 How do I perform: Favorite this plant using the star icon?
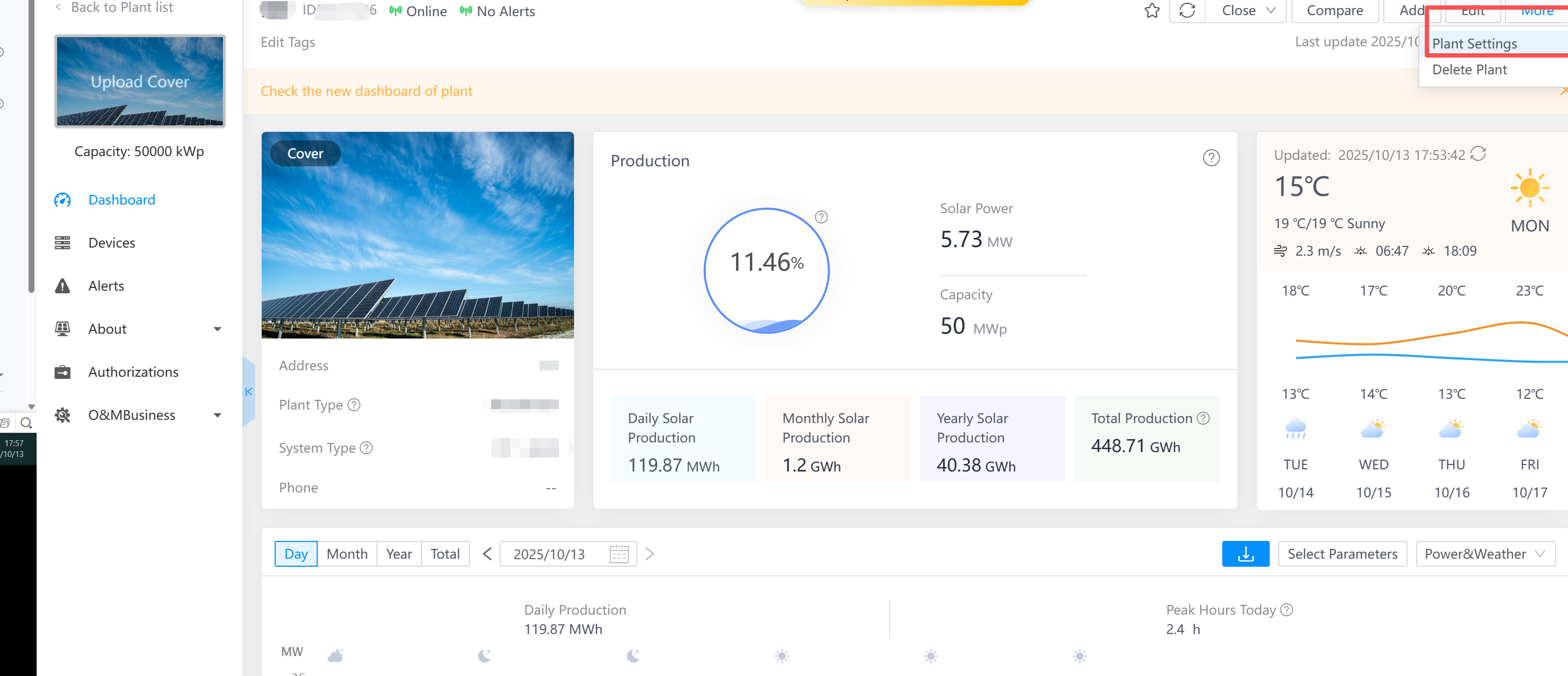click(x=1152, y=10)
